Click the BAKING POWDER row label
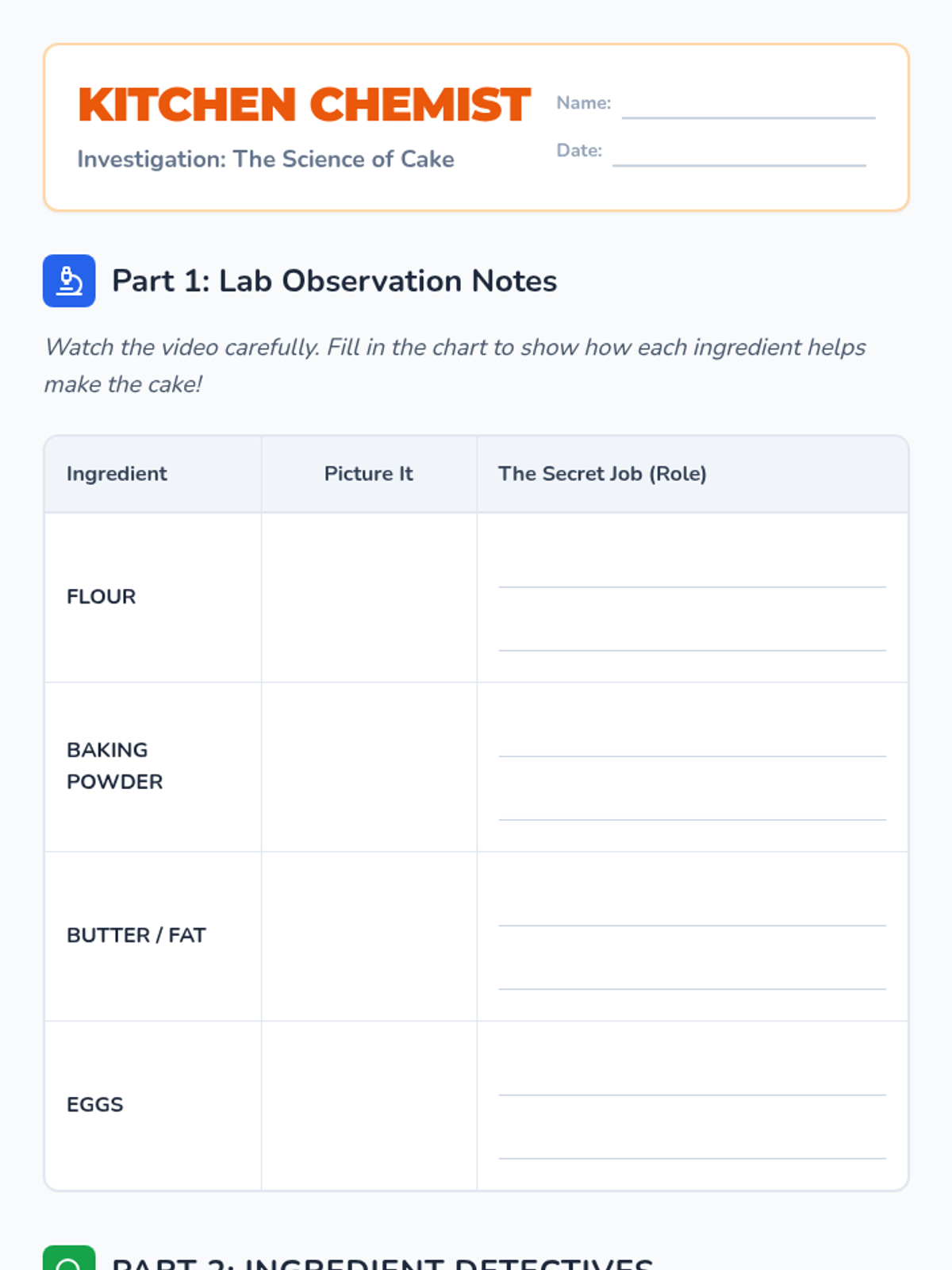The width and height of the screenshot is (952, 1270). pos(115,766)
